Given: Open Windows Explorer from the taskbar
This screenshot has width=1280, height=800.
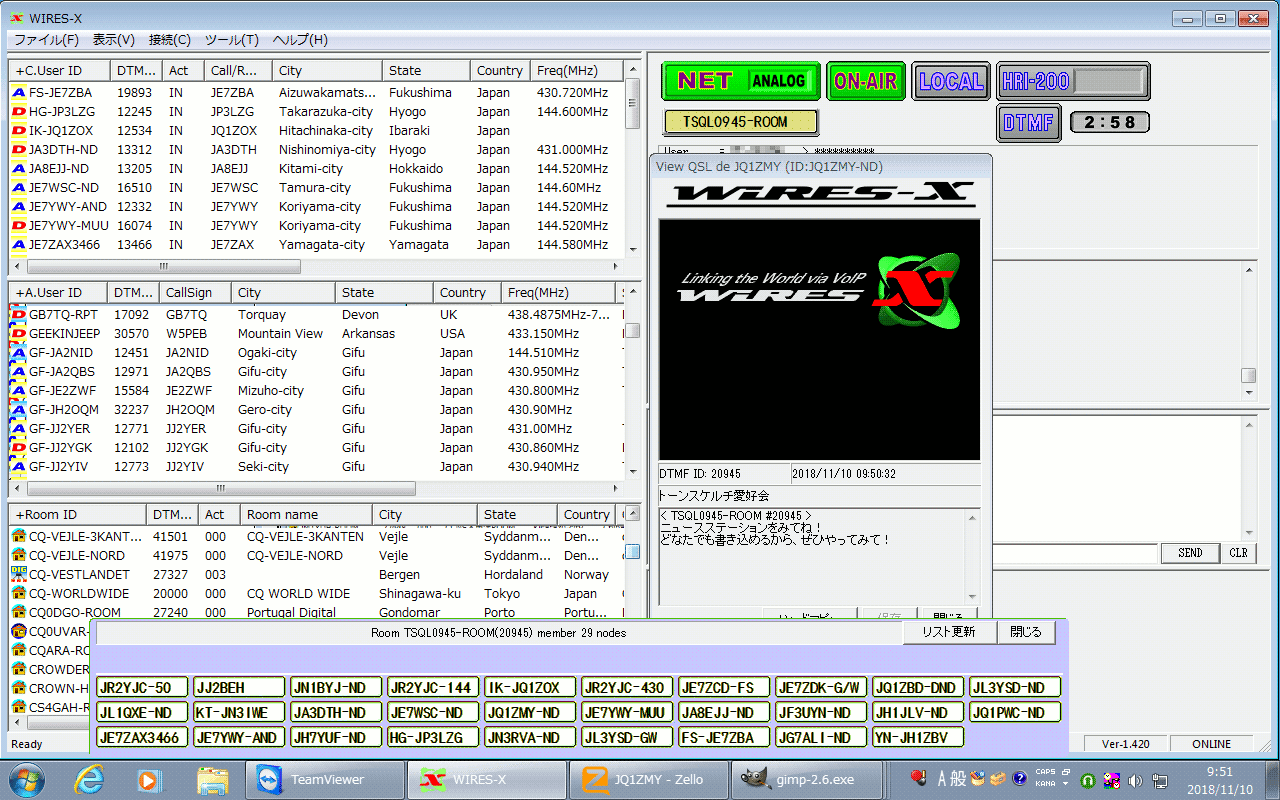Looking at the screenshot, I should (x=213, y=779).
